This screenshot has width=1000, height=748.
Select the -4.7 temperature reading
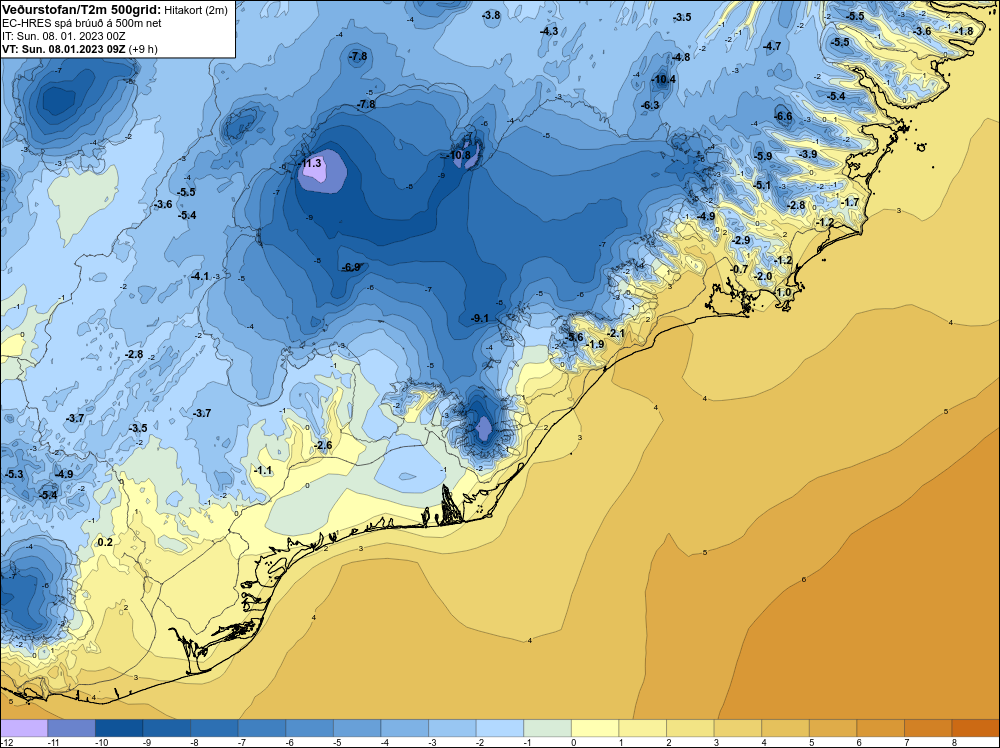(772, 46)
